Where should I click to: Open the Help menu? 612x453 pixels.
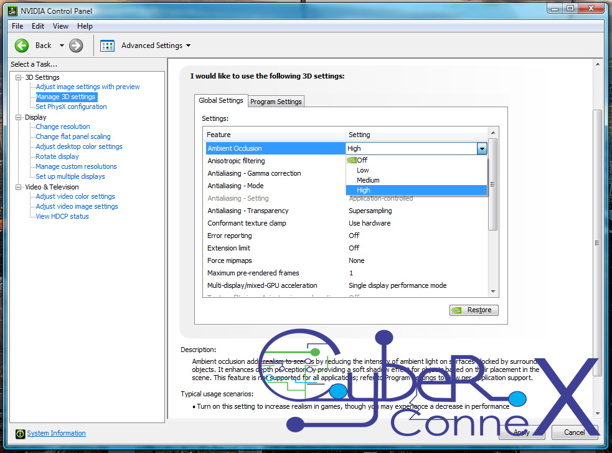click(85, 26)
